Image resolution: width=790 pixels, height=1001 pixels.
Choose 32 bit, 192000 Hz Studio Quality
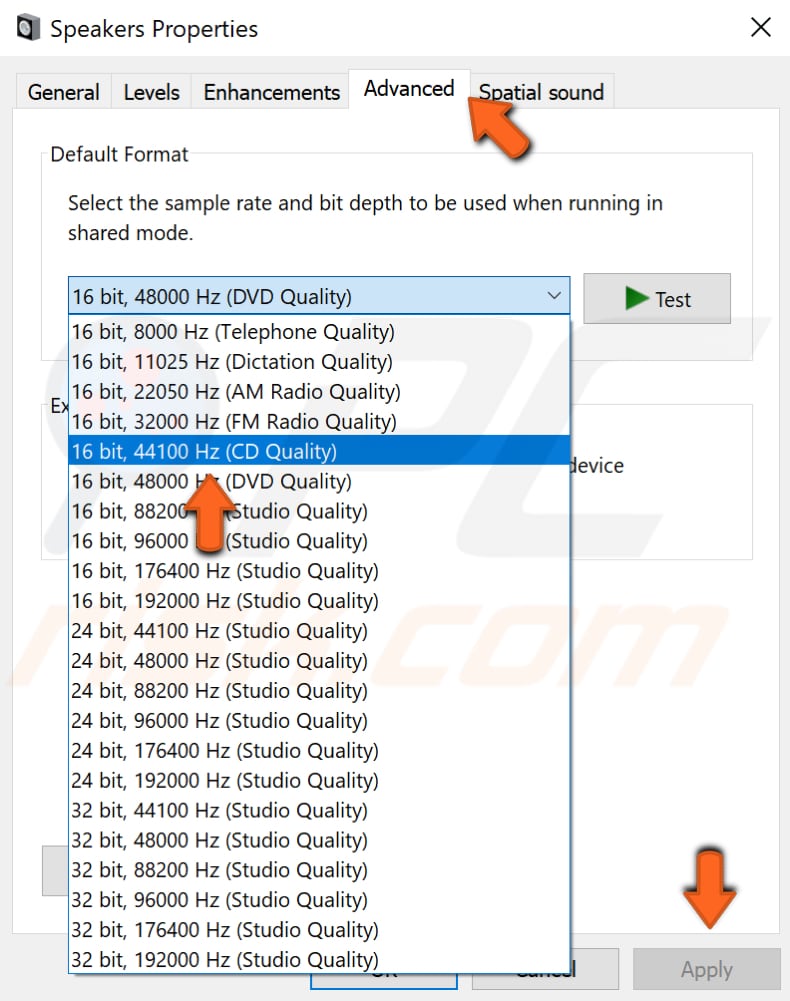pos(224,960)
